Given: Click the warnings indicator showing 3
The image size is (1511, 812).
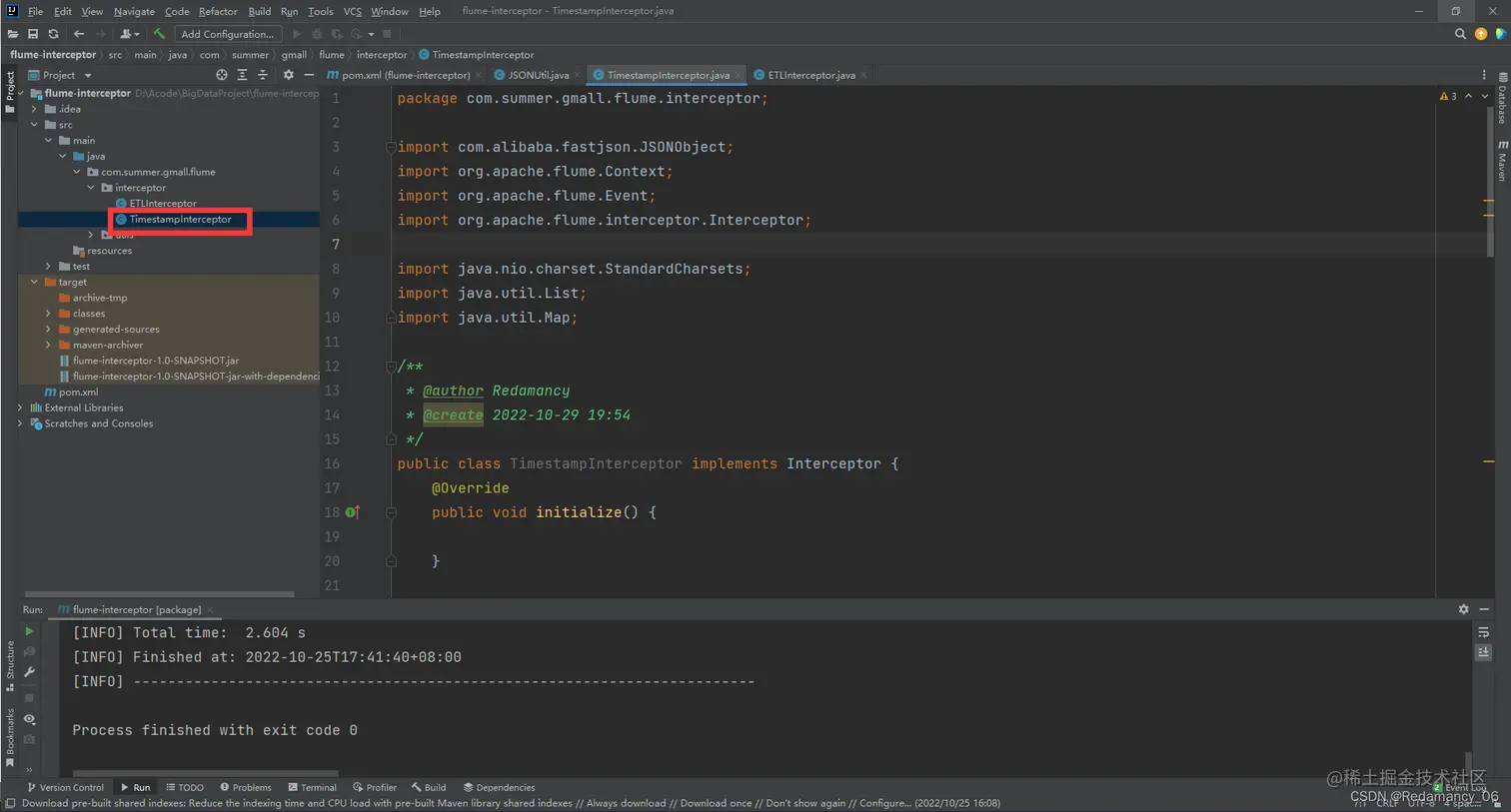Looking at the screenshot, I should point(1448,97).
